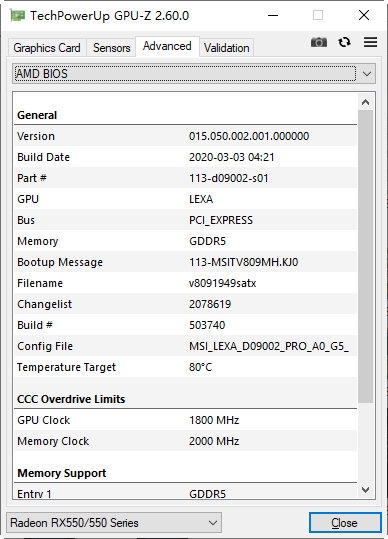Minimize the GPU-Z window

(273, 15)
